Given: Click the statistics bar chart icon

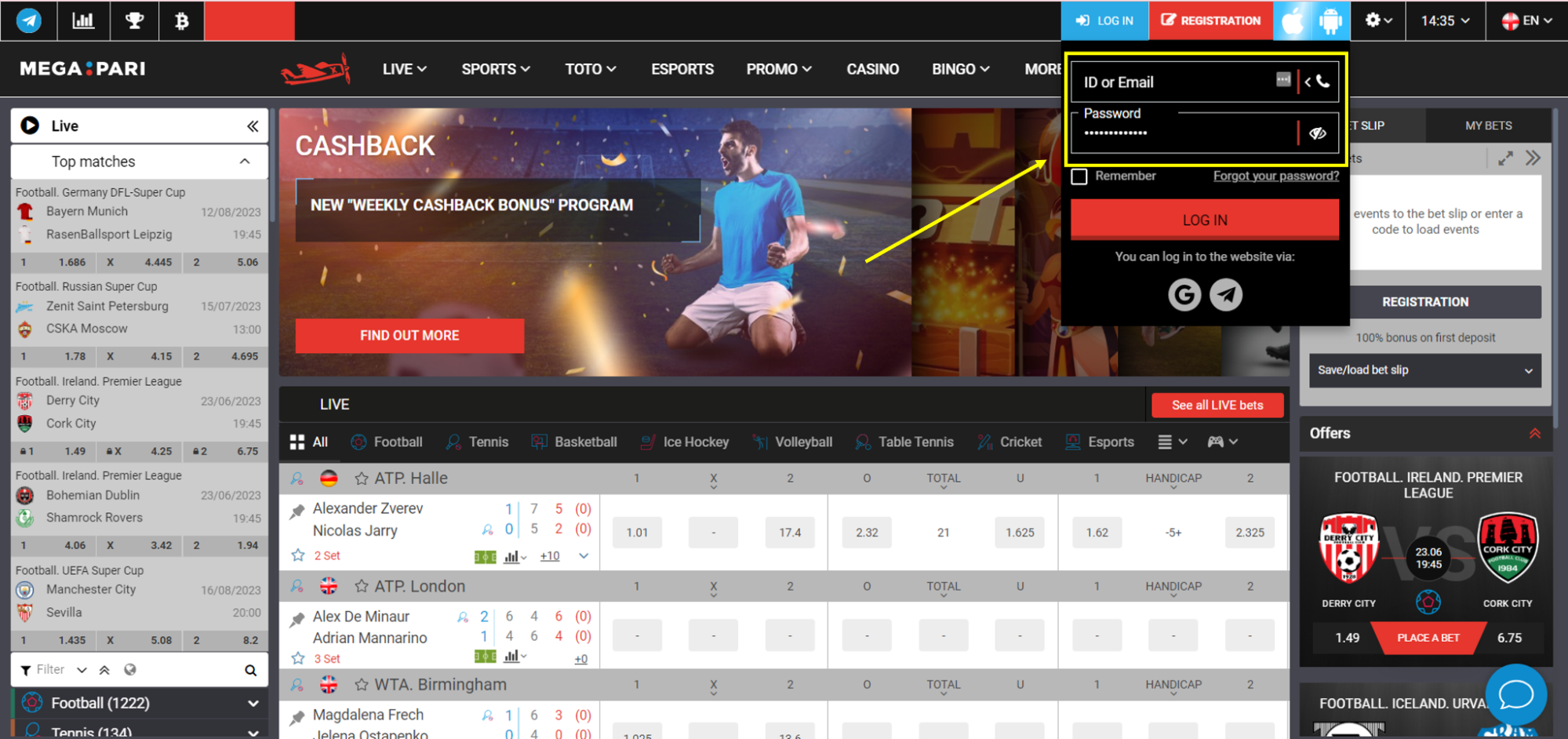Looking at the screenshot, I should coord(83,20).
